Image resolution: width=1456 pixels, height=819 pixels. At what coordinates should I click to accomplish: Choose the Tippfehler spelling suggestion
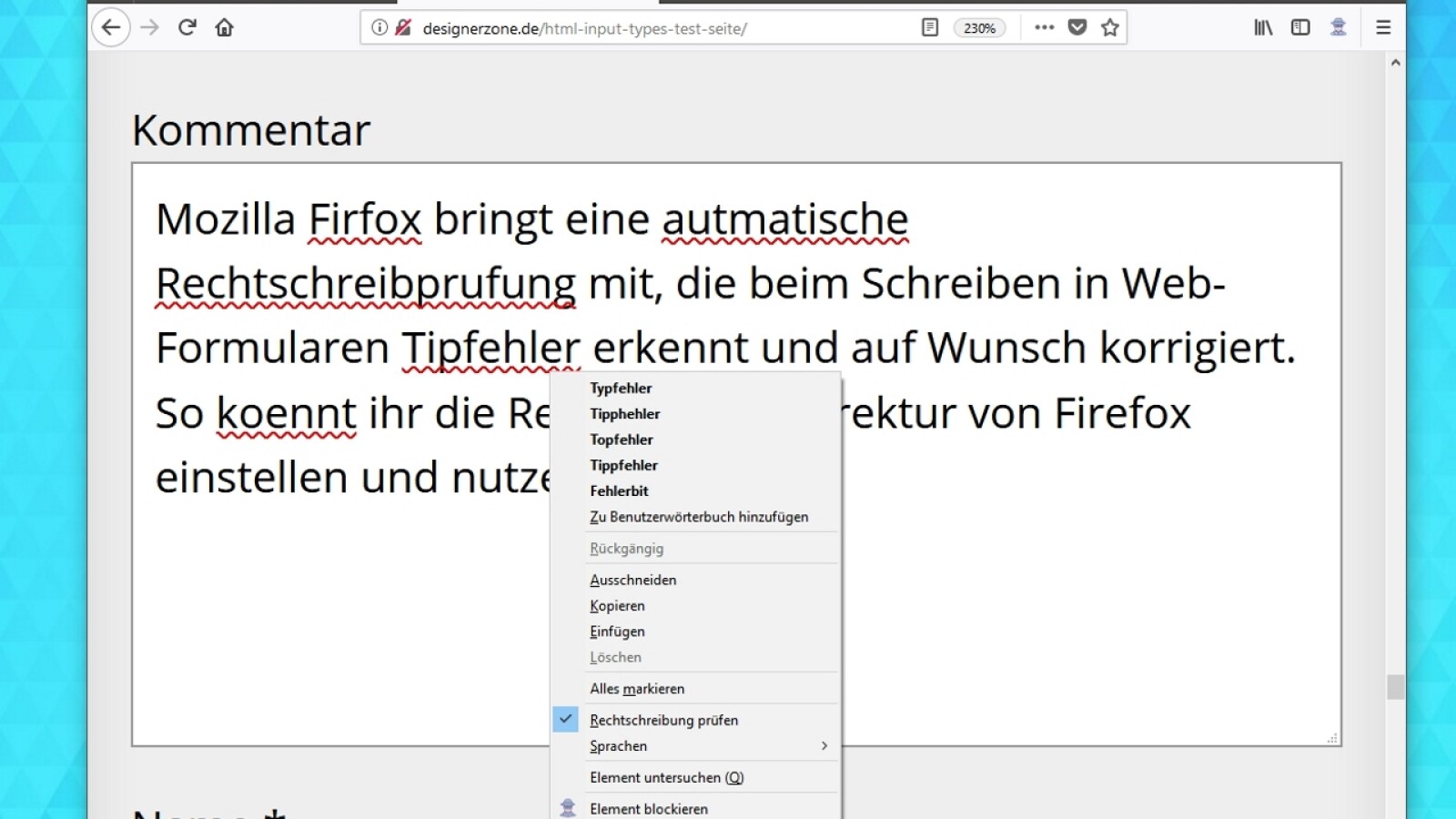click(x=623, y=465)
